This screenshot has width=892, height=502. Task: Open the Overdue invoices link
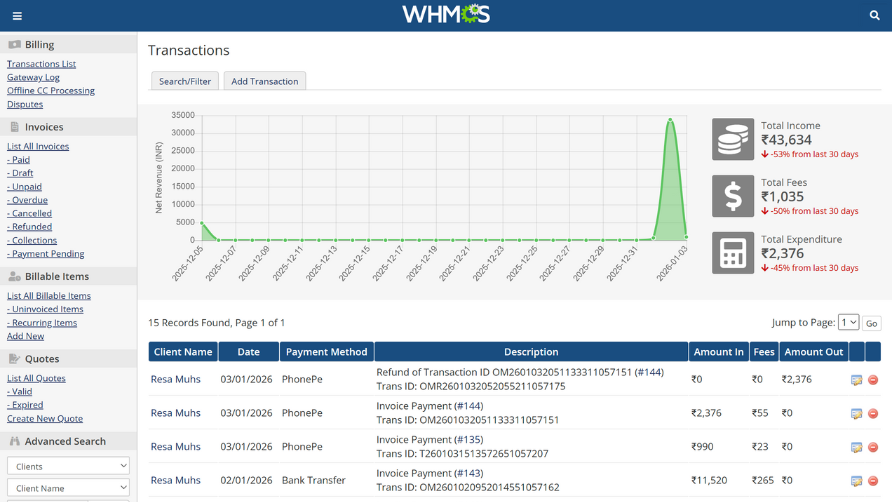(x=29, y=200)
